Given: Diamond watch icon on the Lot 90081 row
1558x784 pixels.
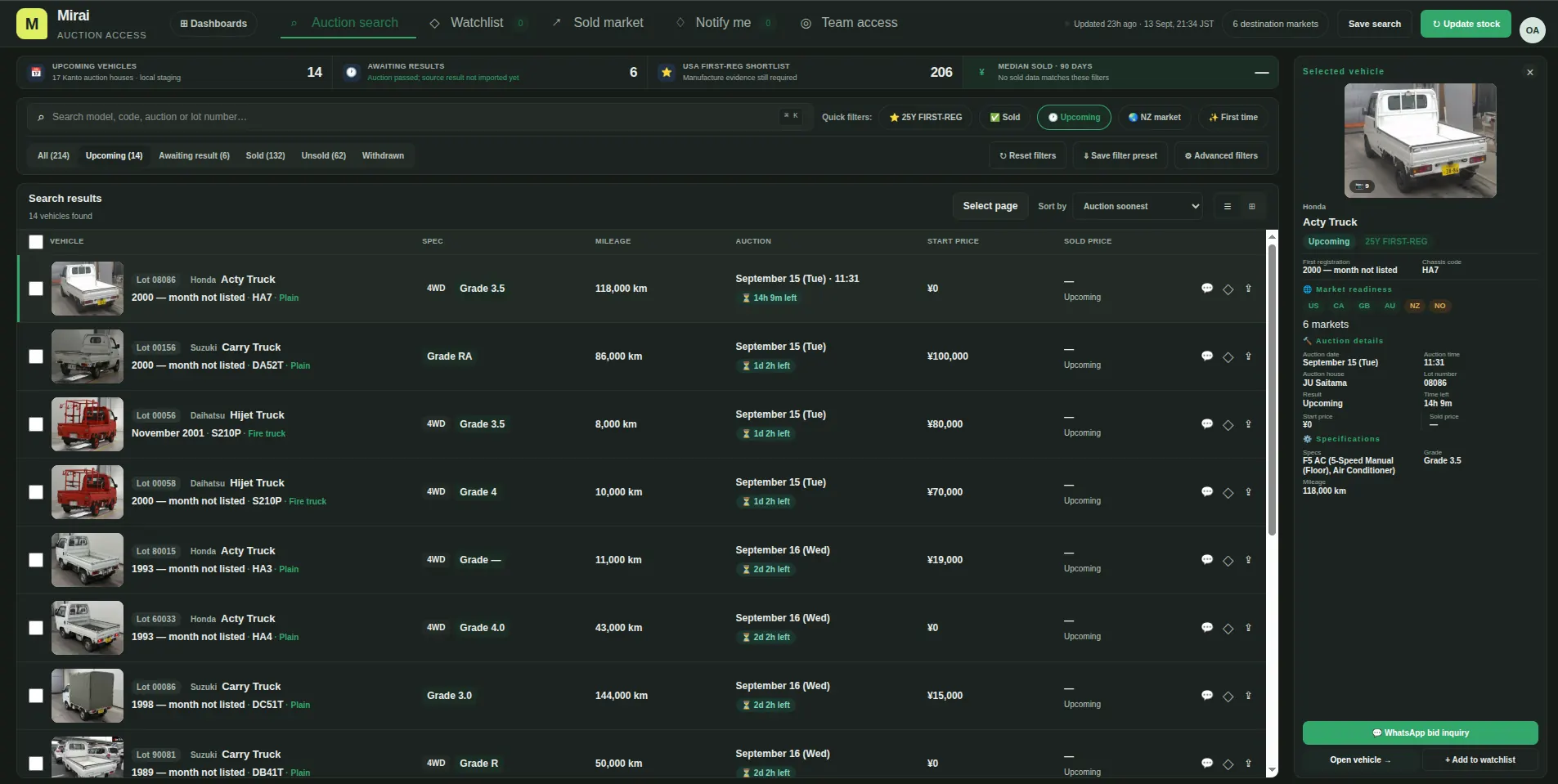Looking at the screenshot, I should click(x=1228, y=764).
